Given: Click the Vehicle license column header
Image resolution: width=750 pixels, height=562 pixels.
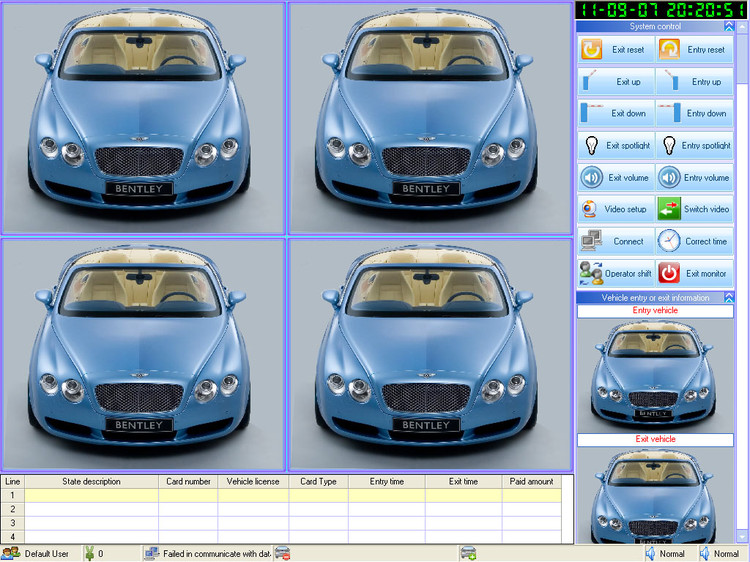Looking at the screenshot, I should (x=253, y=482).
